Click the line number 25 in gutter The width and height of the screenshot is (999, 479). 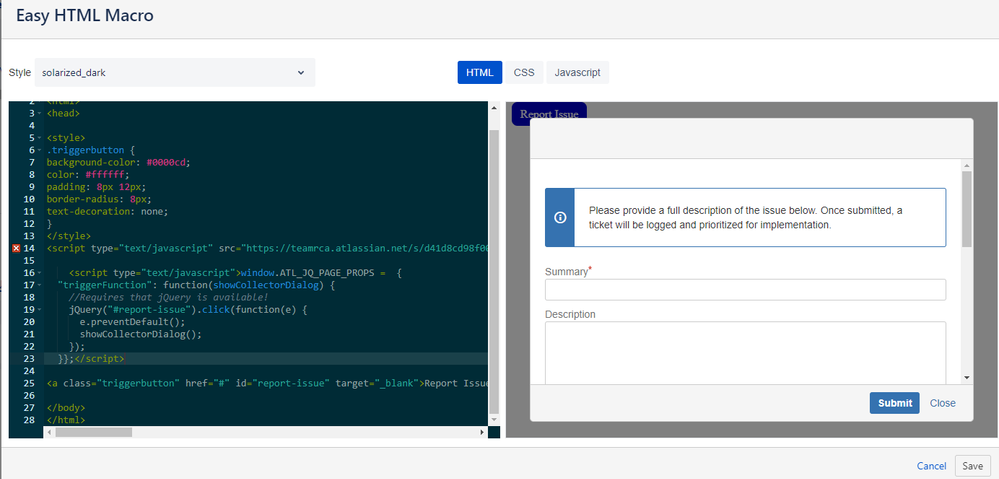(x=29, y=383)
